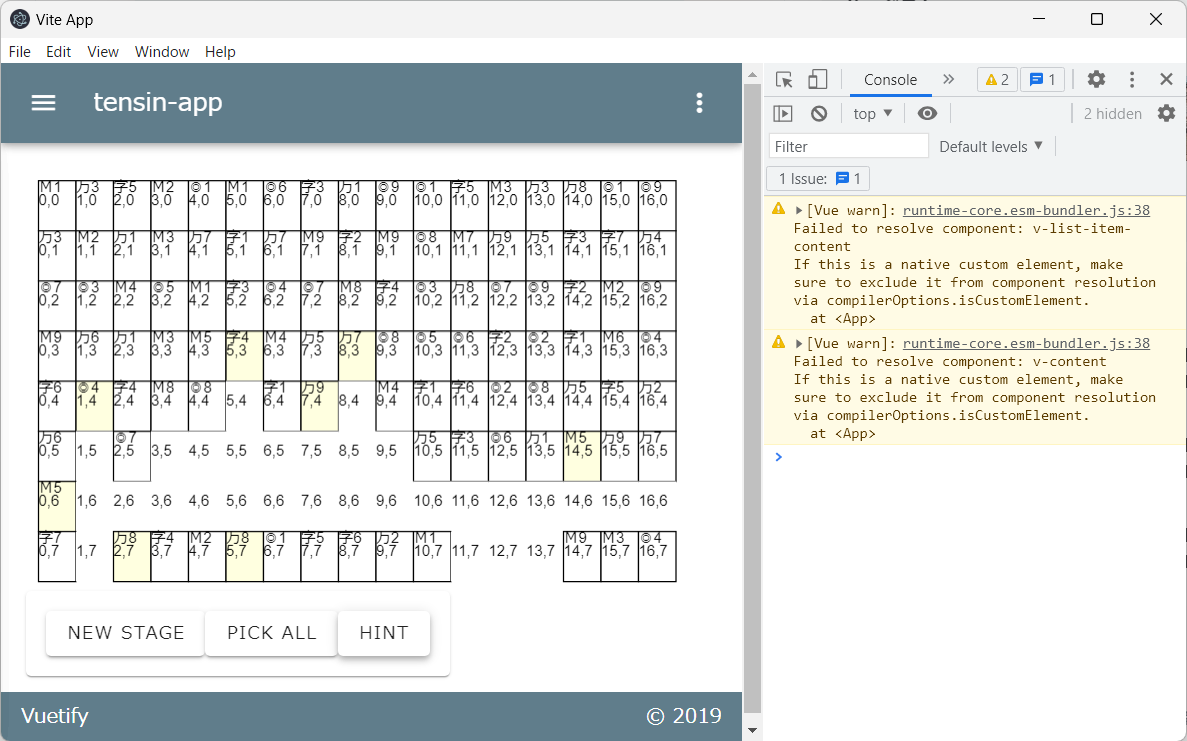
Task: Click the eye icon for live expressions
Action: click(927, 114)
